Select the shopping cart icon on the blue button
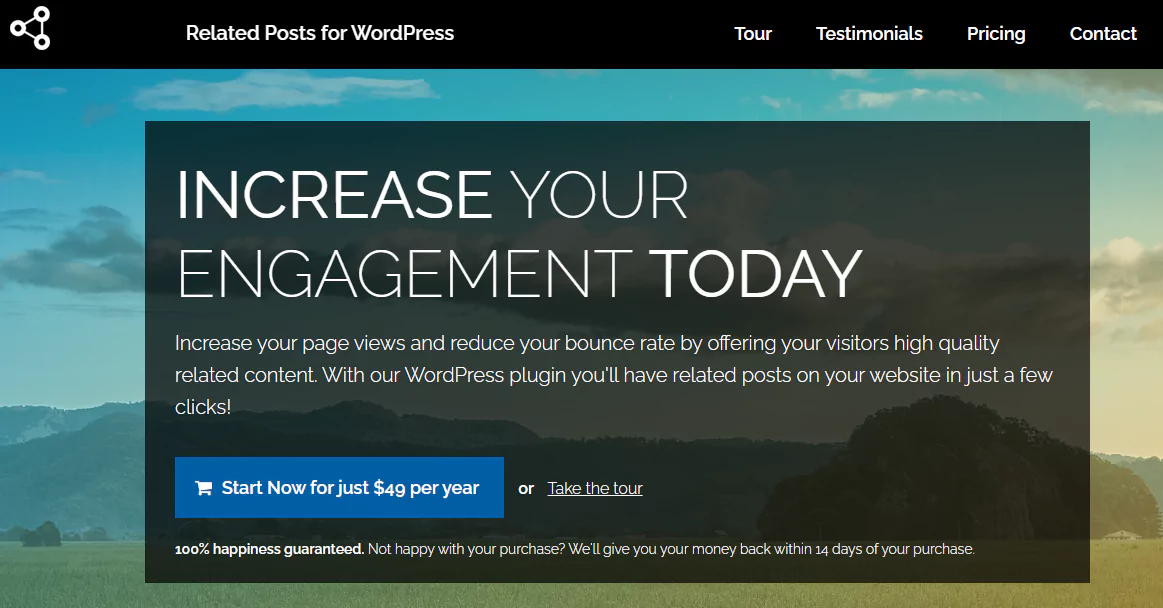The image size is (1163, 608). pyautogui.click(x=203, y=487)
